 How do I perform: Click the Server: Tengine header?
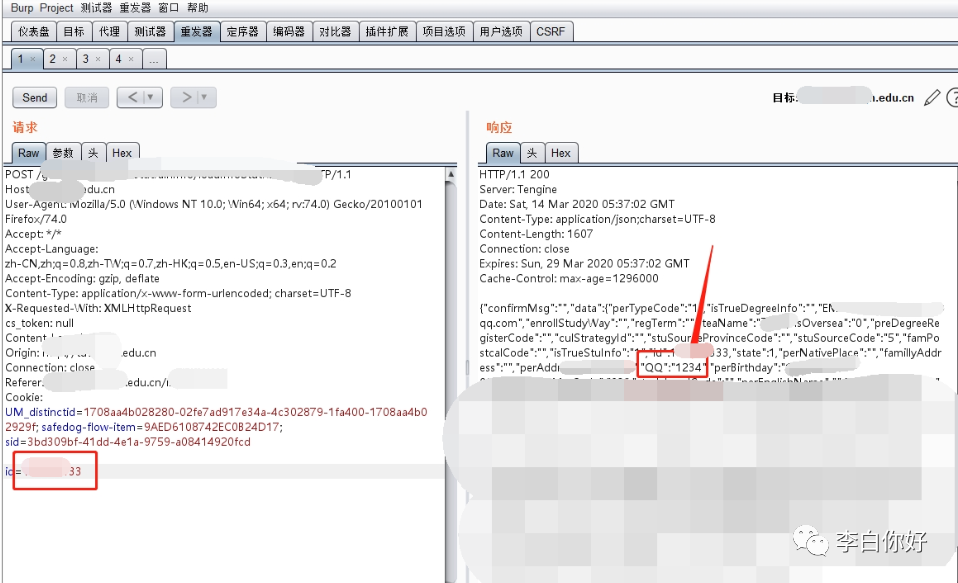[517, 189]
